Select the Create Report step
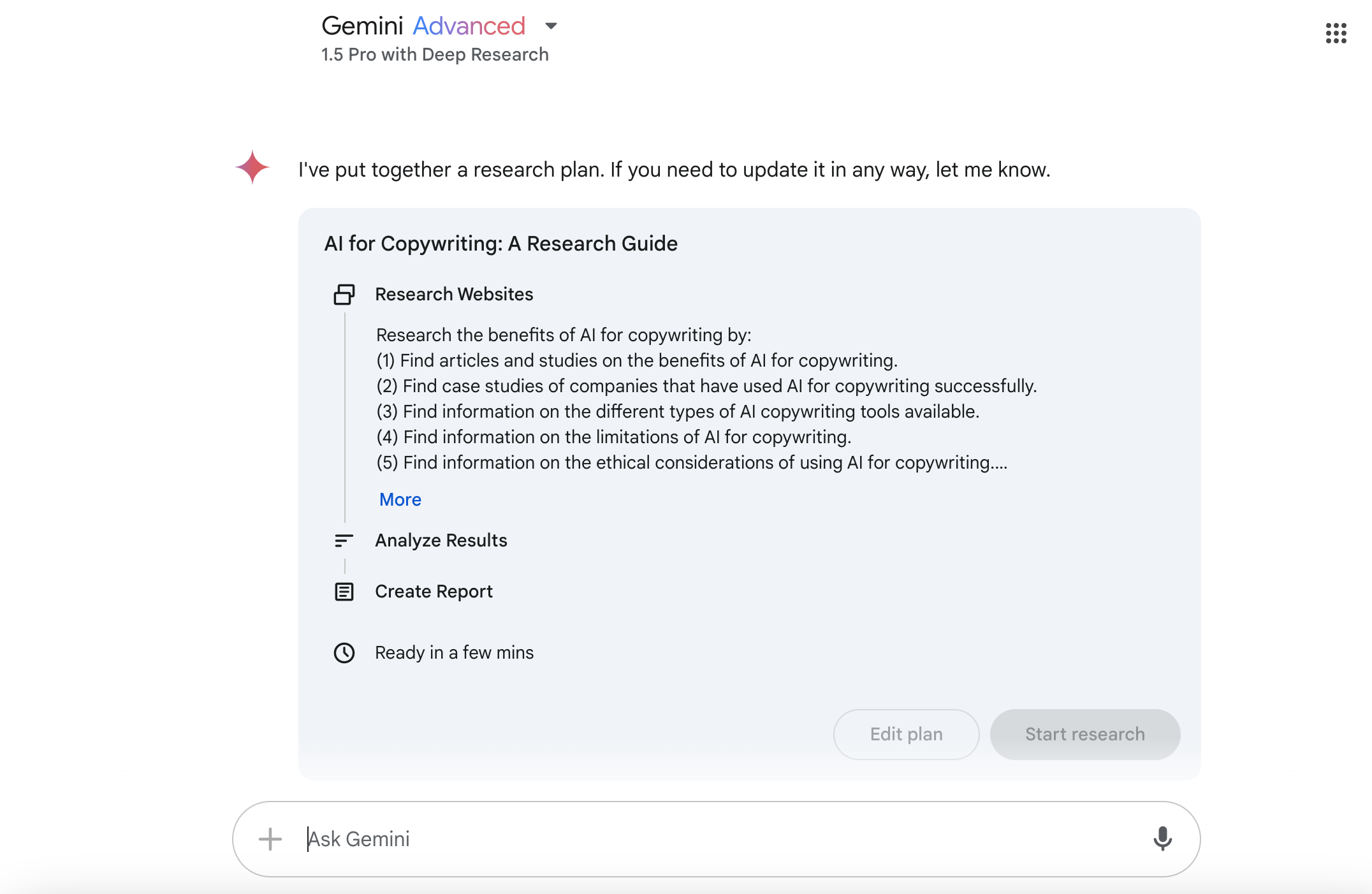Screen dimensions: 1372x894 point(434,592)
